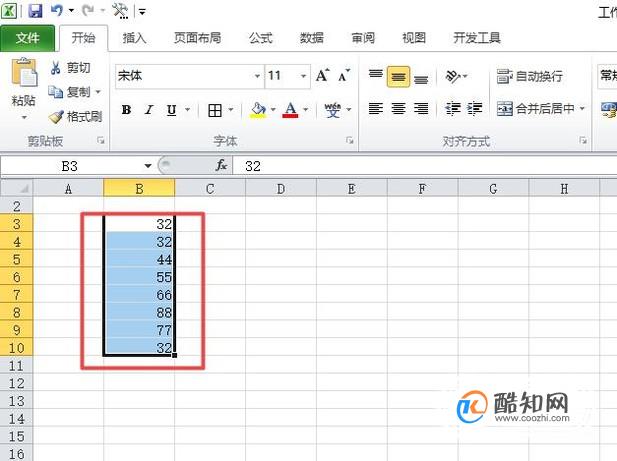The width and height of the screenshot is (617, 461).
Task: Click the formula bar showing 32
Action: (x=425, y=166)
